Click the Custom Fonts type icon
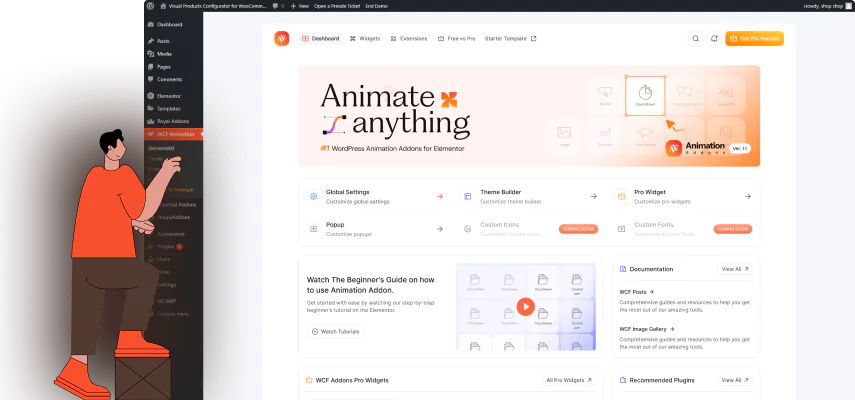855x400 pixels. [x=621, y=229]
